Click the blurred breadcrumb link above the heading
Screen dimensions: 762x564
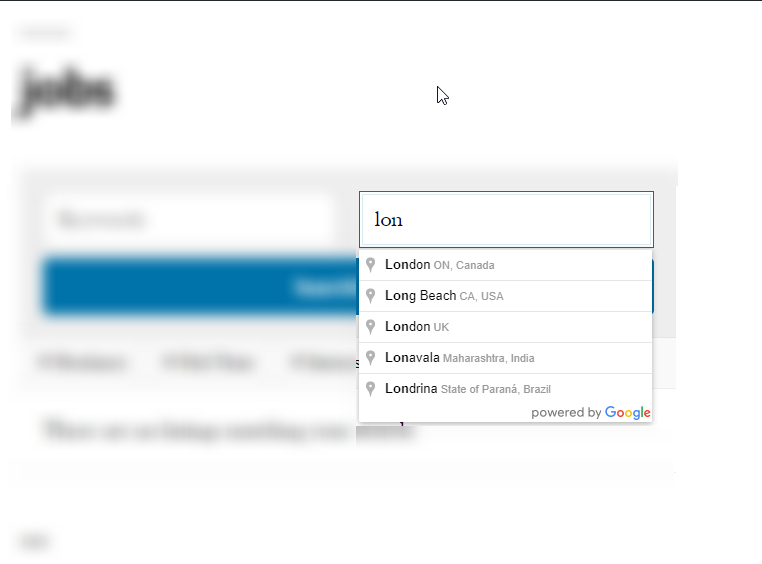[45, 33]
